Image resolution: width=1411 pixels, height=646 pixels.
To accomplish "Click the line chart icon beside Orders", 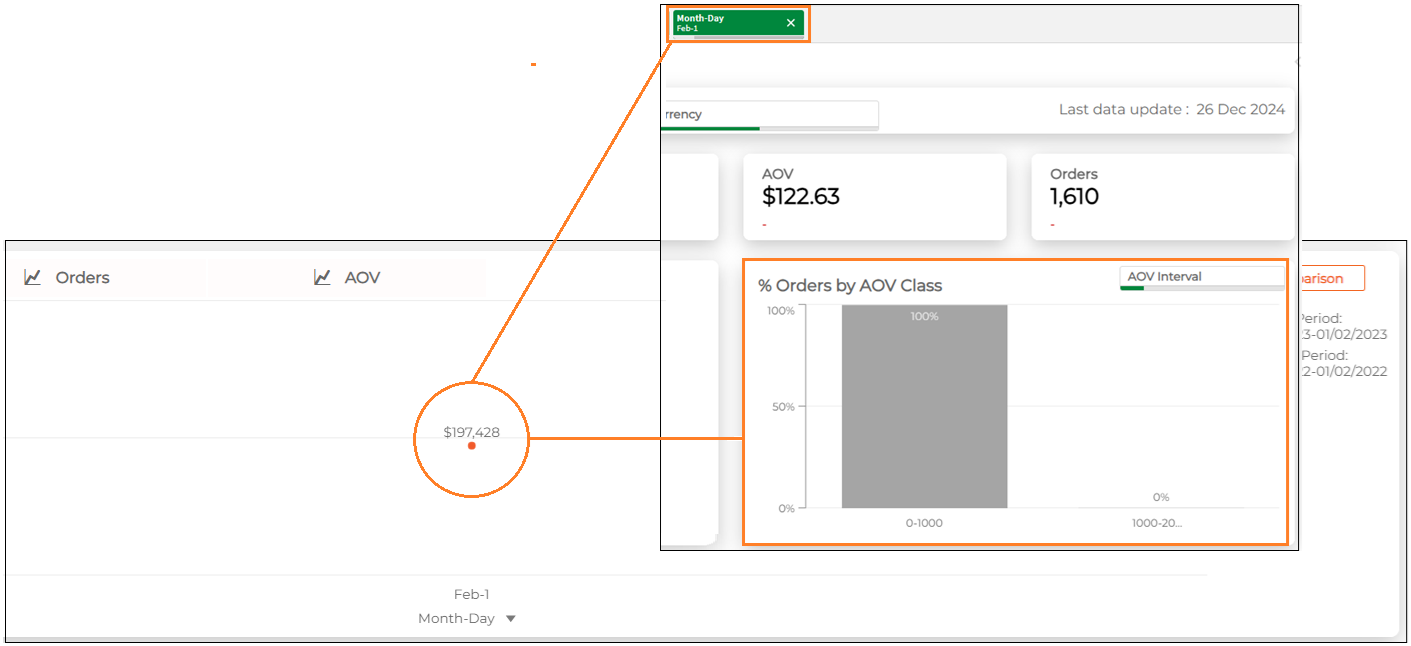I will point(33,278).
